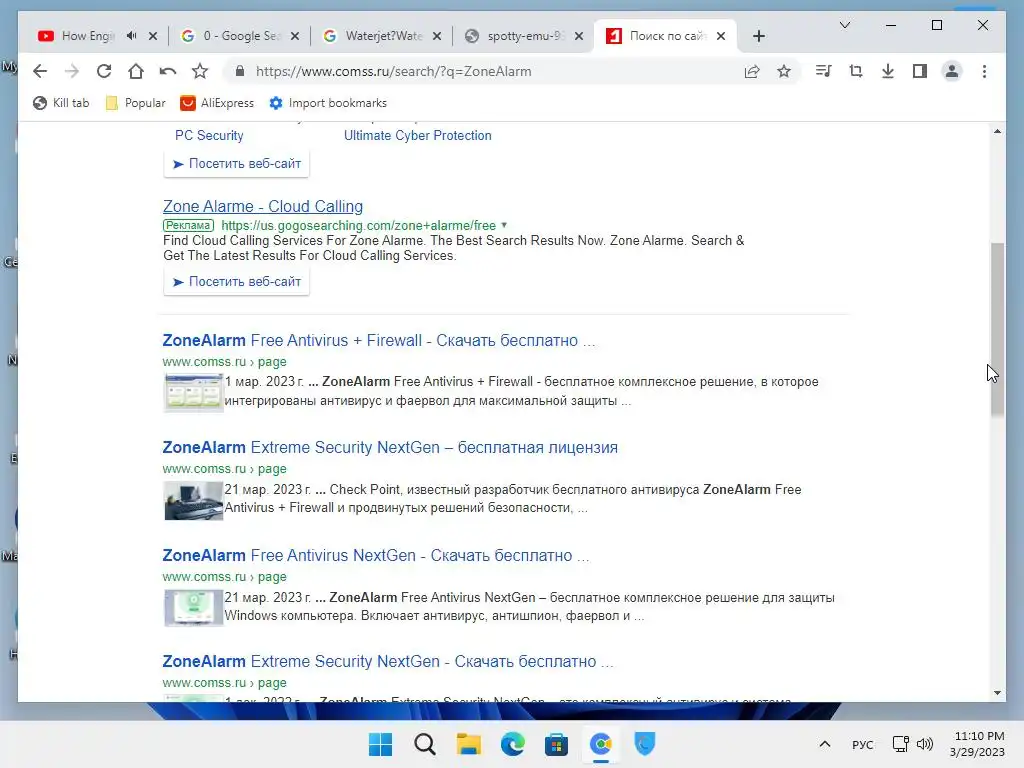Open Microsoft Store from taskbar
Viewport: 1024px width, 768px height.
click(556, 744)
